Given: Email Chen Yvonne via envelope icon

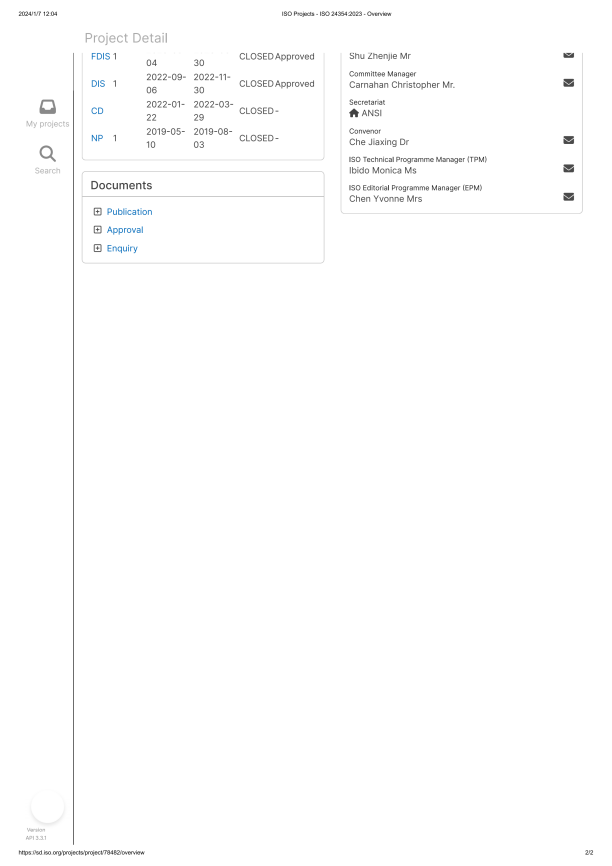Looking at the screenshot, I should [568, 197].
